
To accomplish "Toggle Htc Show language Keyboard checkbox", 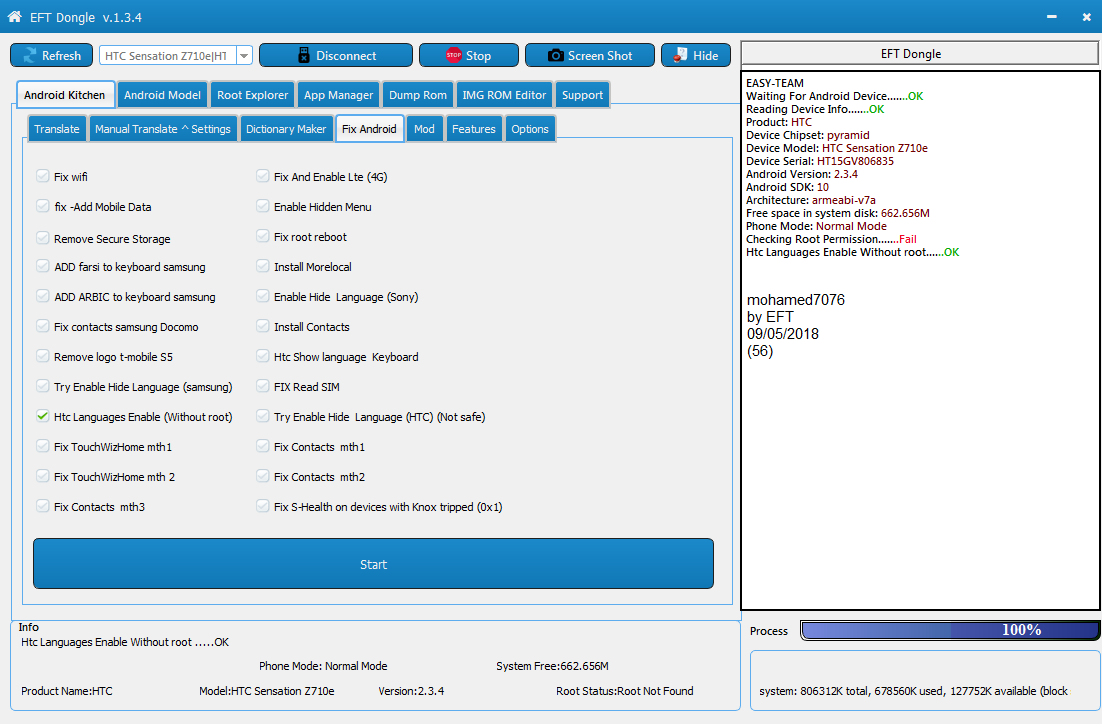I will click(263, 356).
